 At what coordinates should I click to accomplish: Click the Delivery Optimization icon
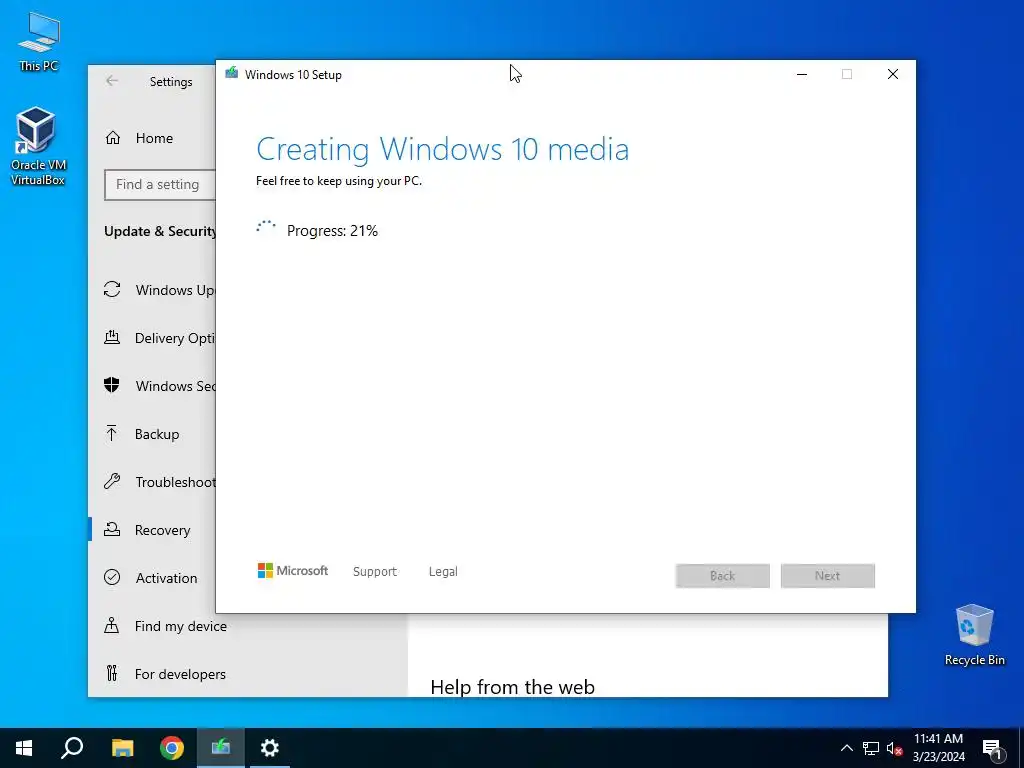[112, 338]
